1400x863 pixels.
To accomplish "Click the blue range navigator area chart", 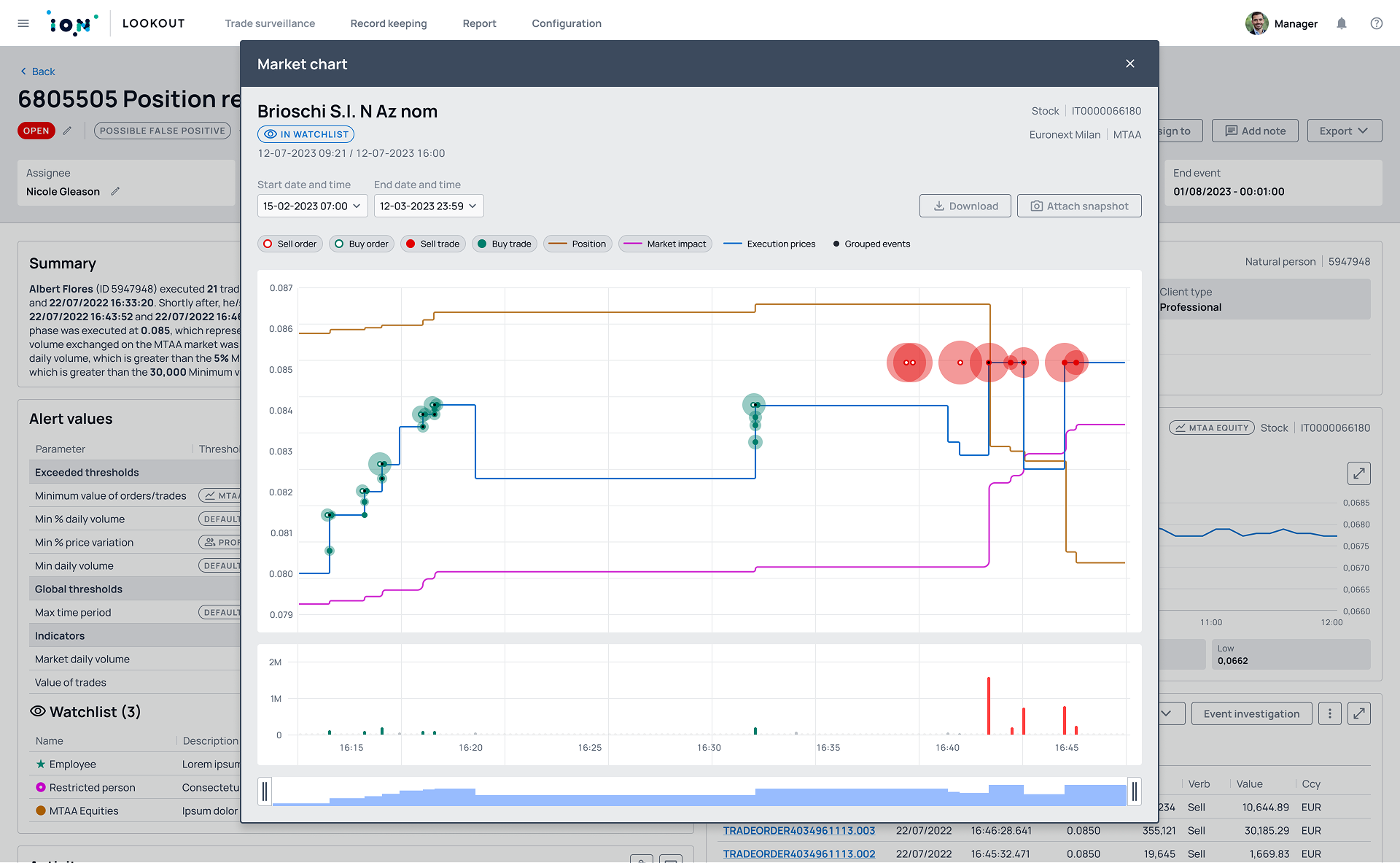I will coord(699,795).
